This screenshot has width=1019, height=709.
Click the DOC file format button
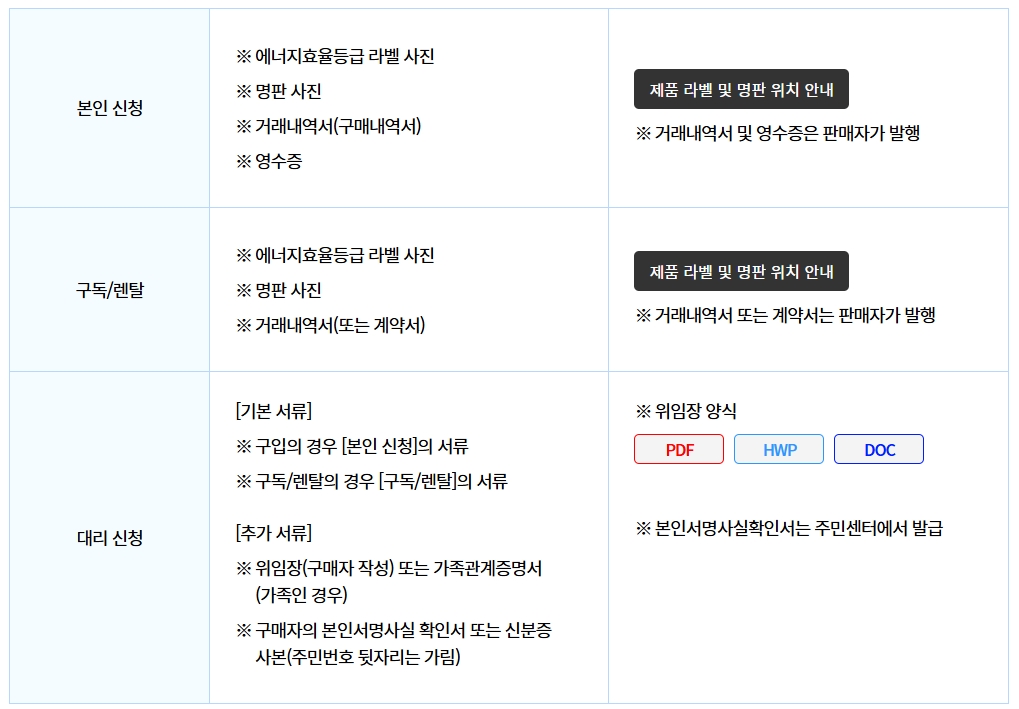(x=877, y=449)
